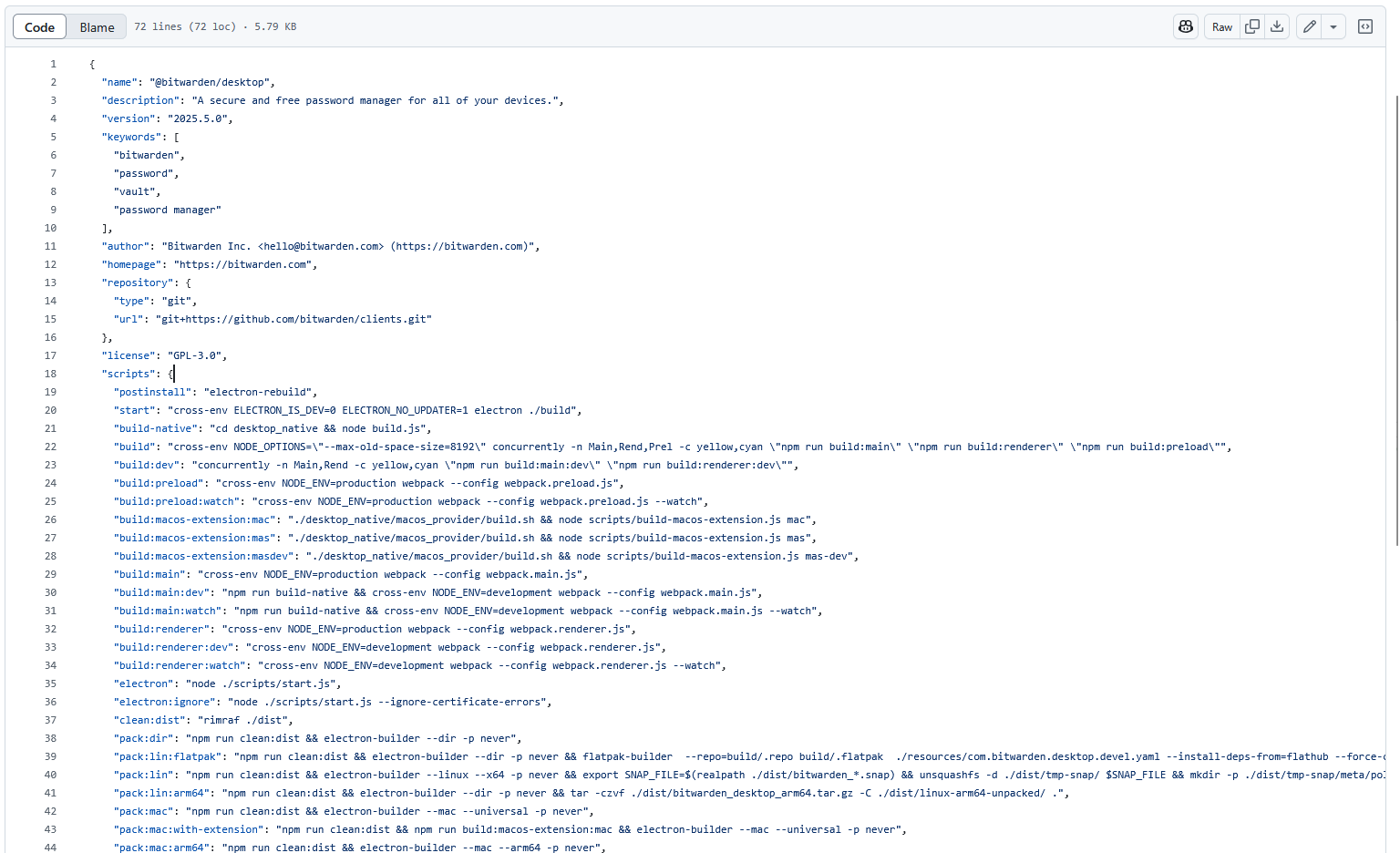This screenshot has height=853, width=1400.
Task: Edit this file with pencil icon
Action: coord(1309,26)
